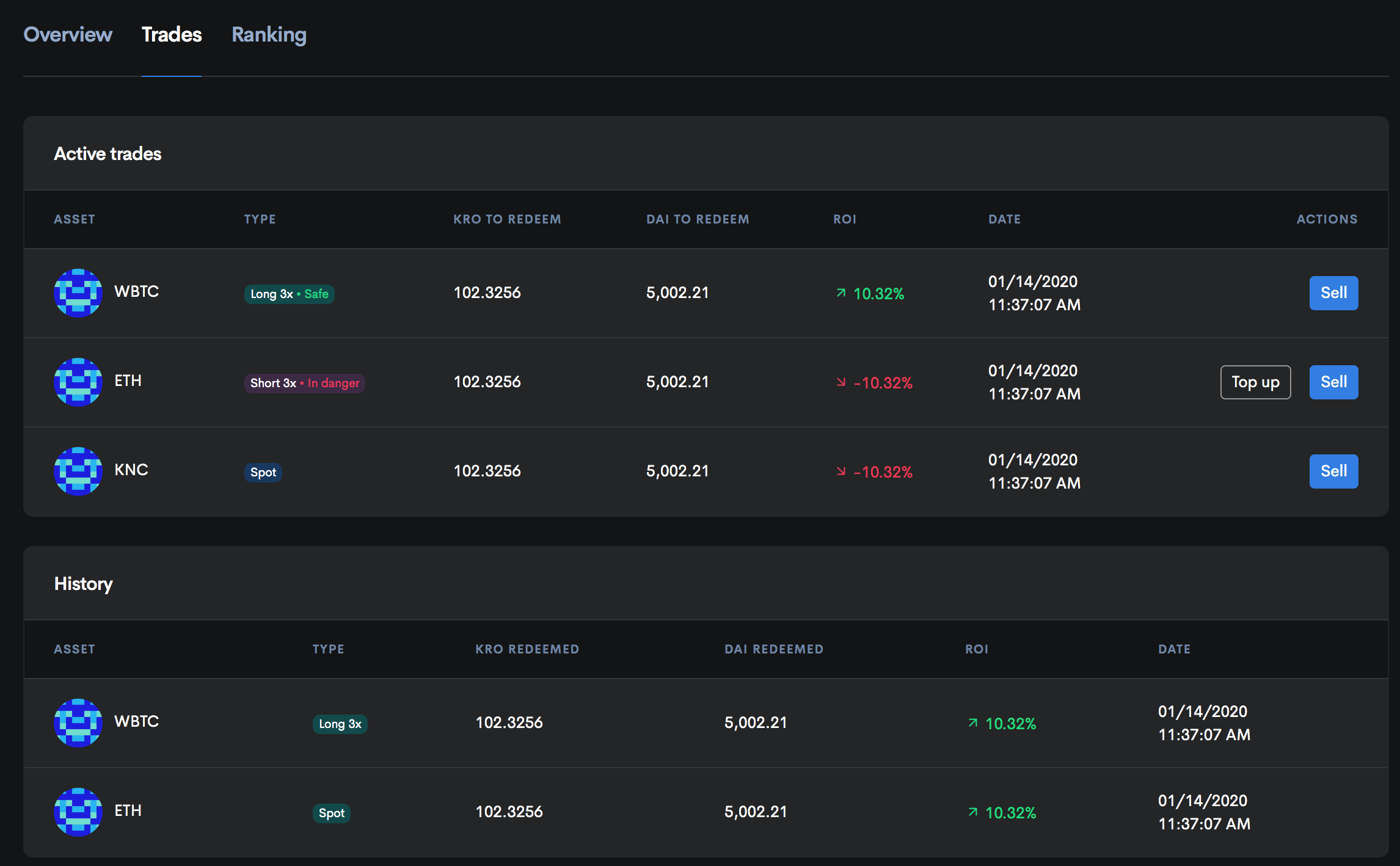
Task: Sell the ETH active trade
Action: 1333,382
